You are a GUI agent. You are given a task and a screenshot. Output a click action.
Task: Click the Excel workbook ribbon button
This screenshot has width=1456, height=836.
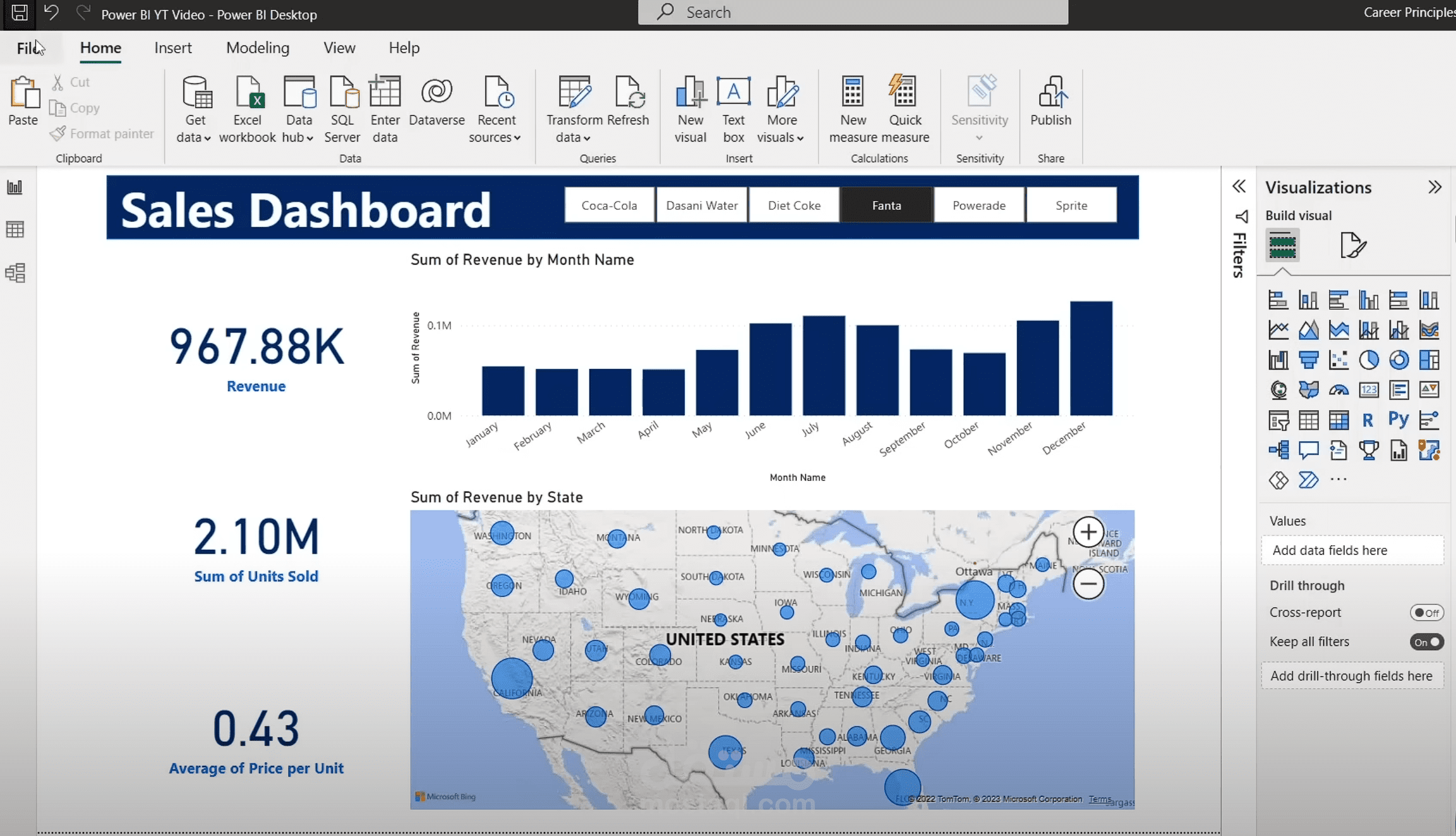248,109
